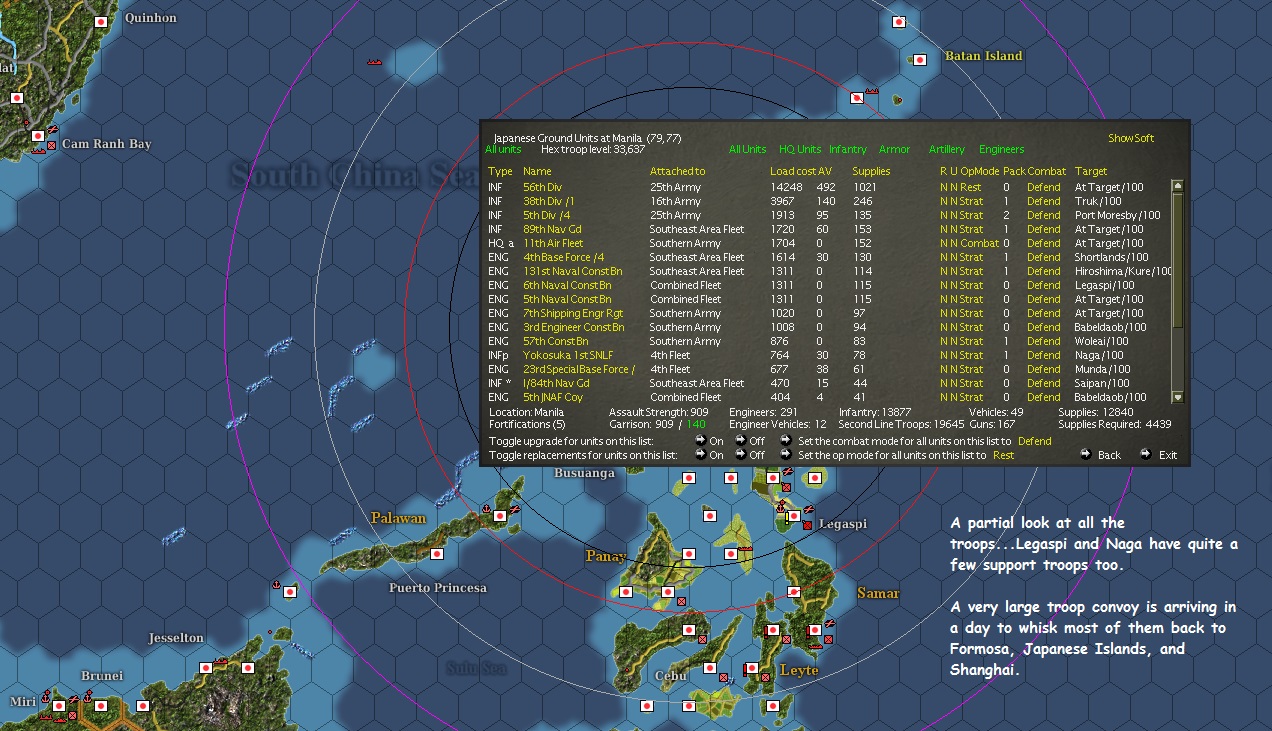Click the arrow for setting op mode on all units
This screenshot has height=731, width=1272.
(x=787, y=455)
